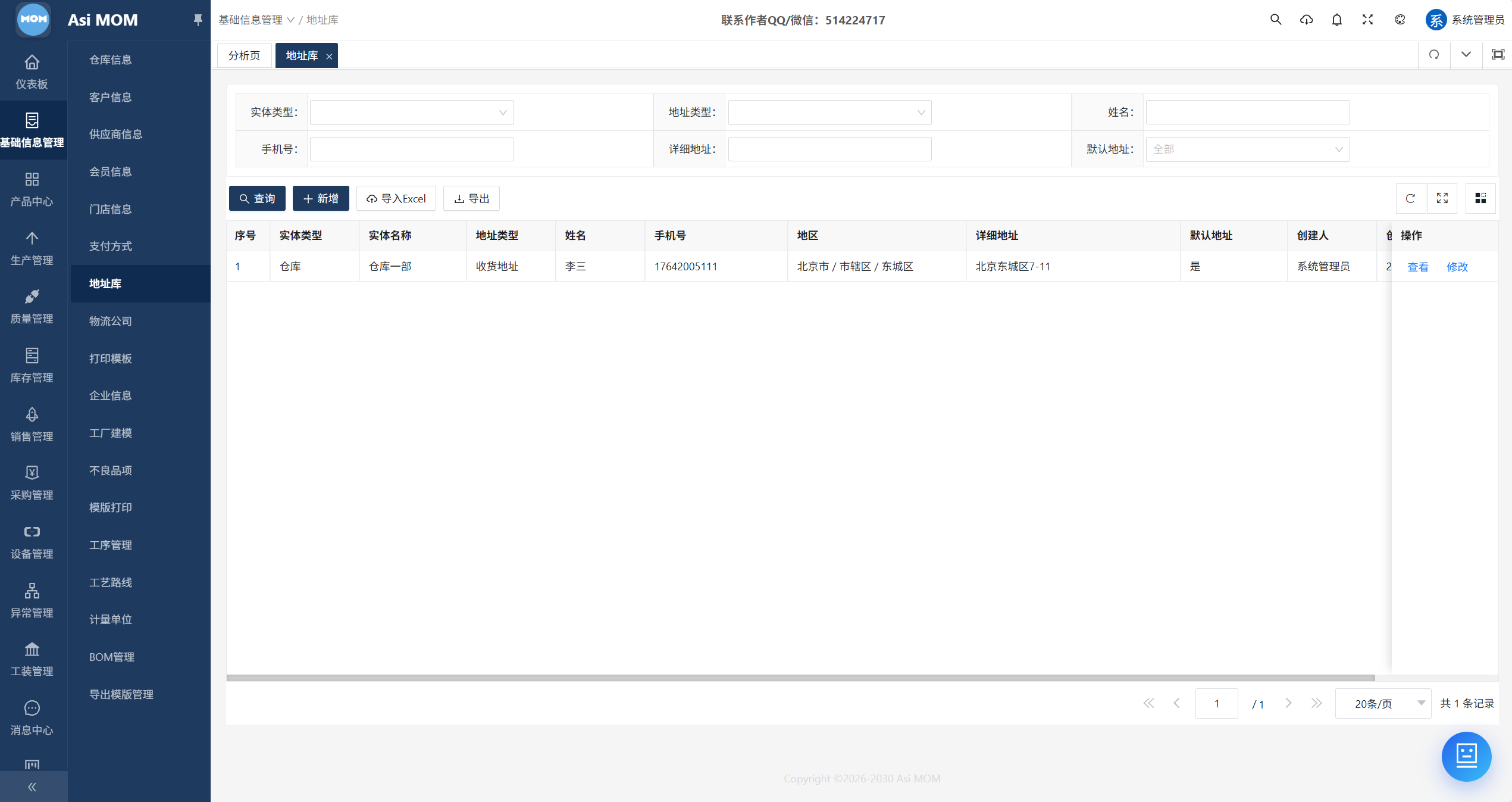The image size is (1512, 802).
Task: Collapse the sidebar with double-arrow icon
Action: coord(32,787)
